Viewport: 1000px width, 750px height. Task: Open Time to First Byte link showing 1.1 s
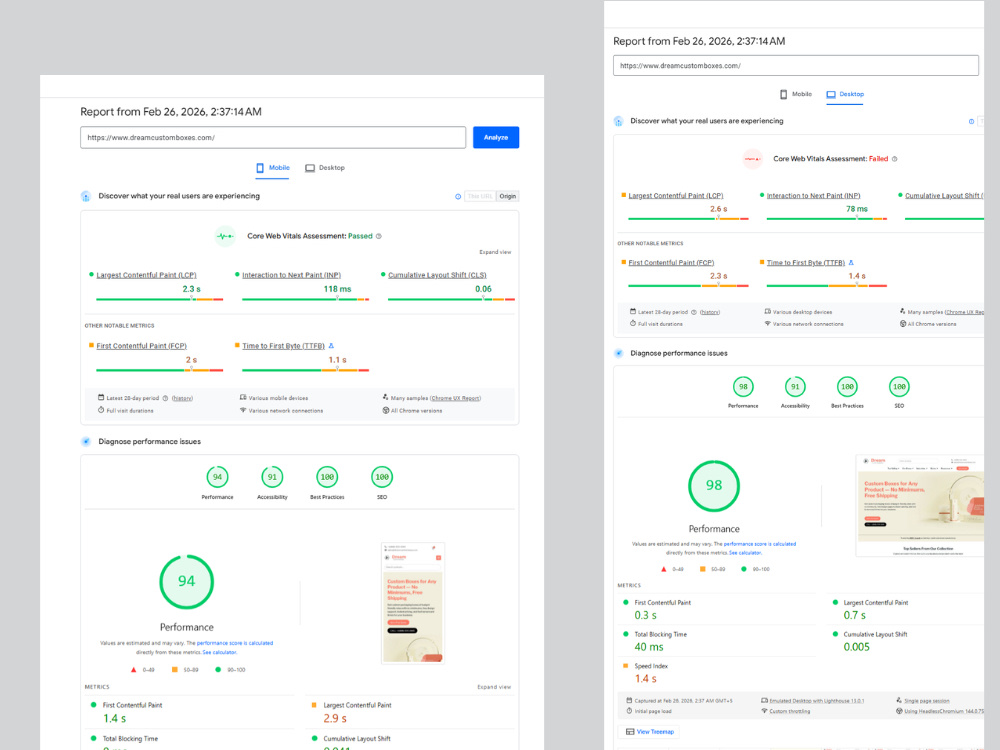283,346
